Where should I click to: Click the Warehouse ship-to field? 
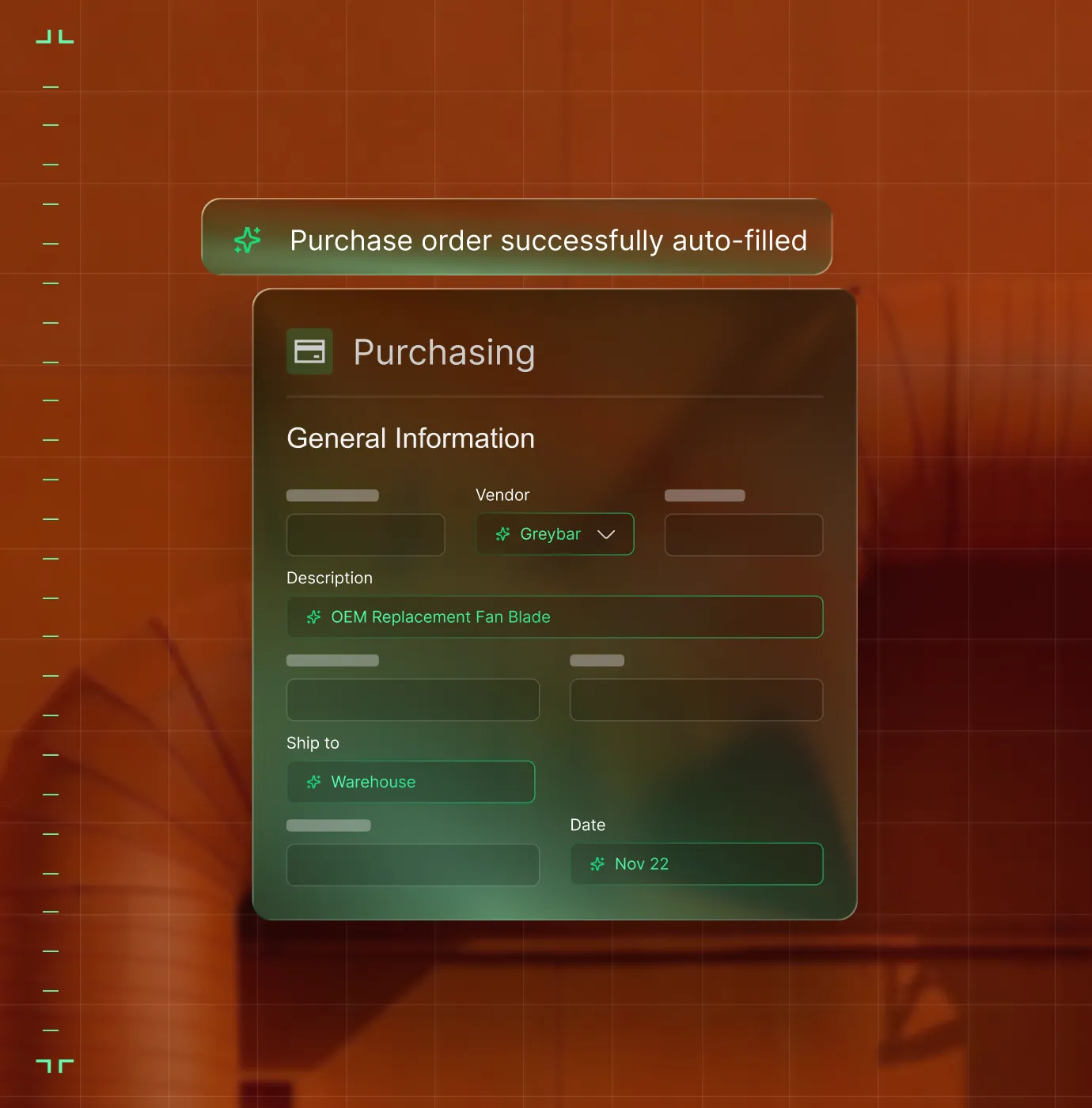(411, 782)
